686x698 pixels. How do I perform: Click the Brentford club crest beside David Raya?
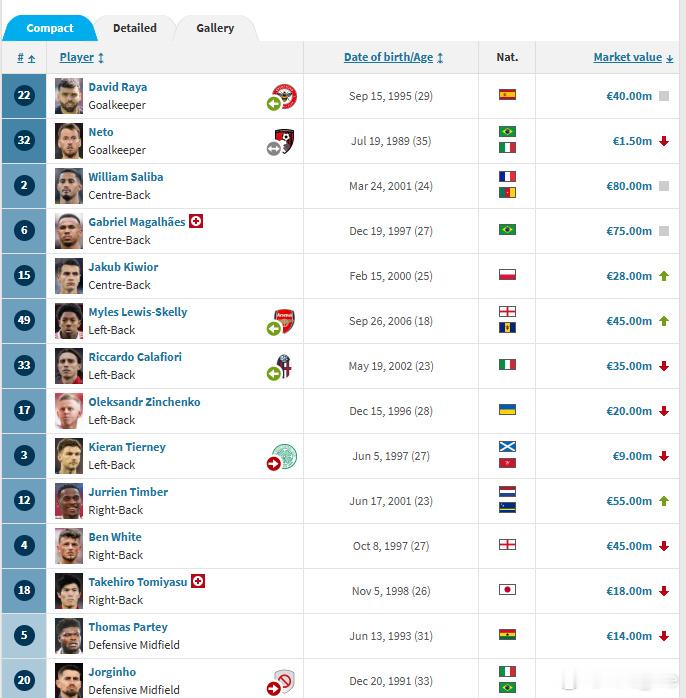tap(285, 95)
